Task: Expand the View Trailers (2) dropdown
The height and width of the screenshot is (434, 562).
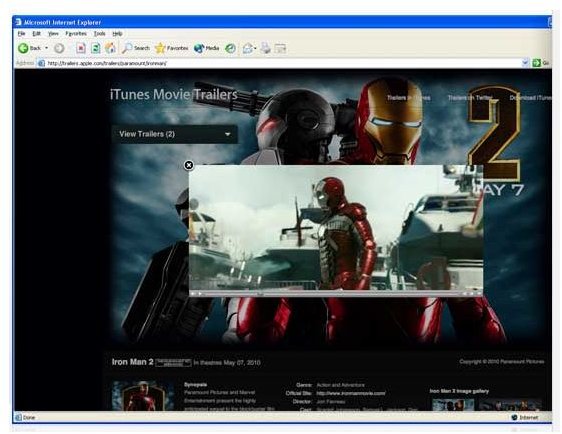Action: click(175, 134)
